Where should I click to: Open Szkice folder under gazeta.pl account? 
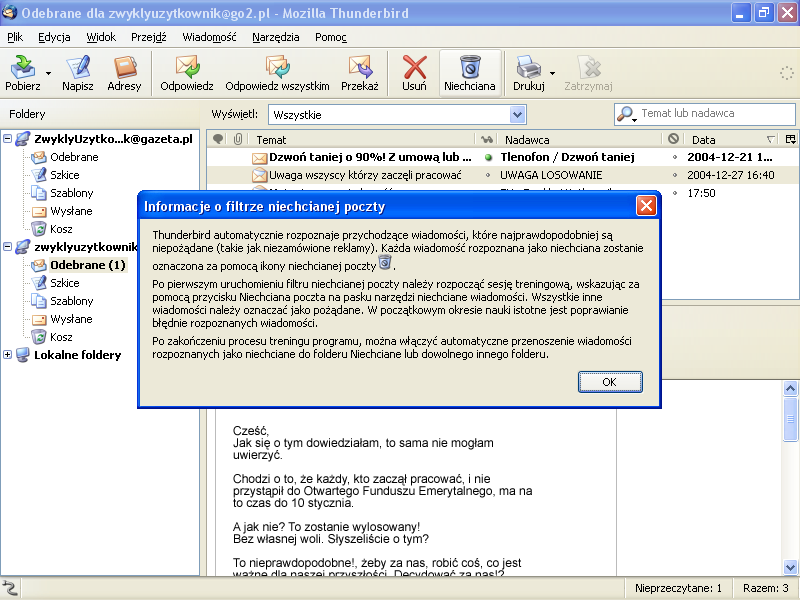(65, 175)
